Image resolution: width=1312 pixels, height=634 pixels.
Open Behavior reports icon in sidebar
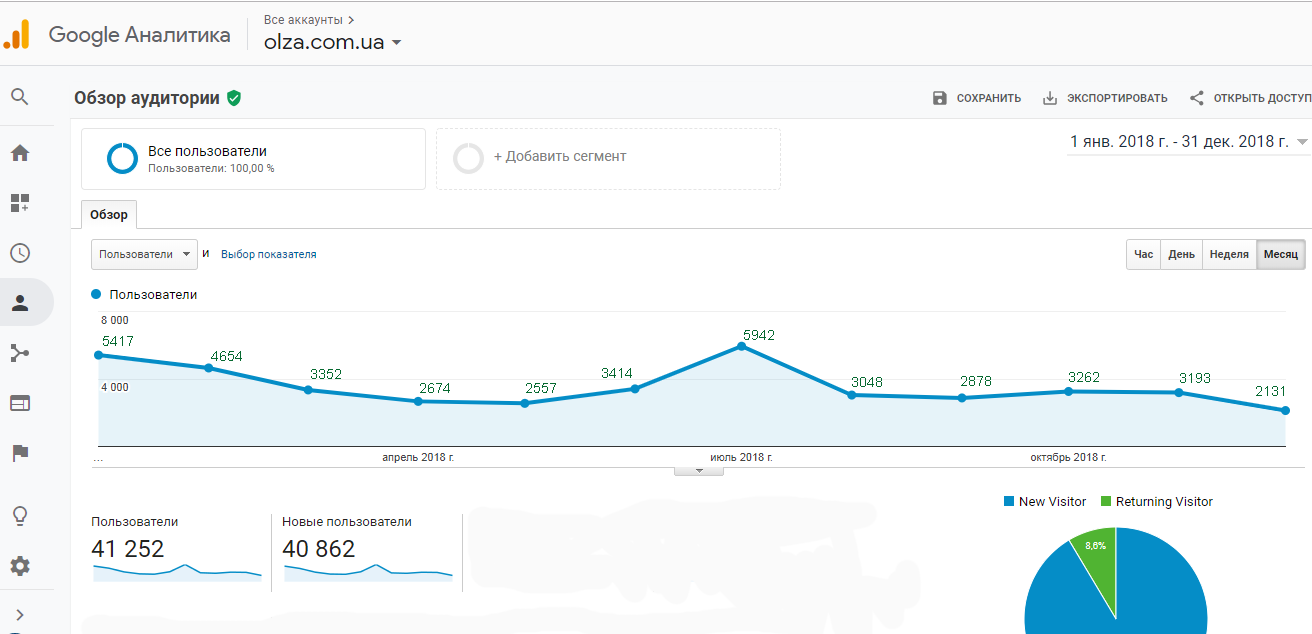pyautogui.click(x=20, y=403)
